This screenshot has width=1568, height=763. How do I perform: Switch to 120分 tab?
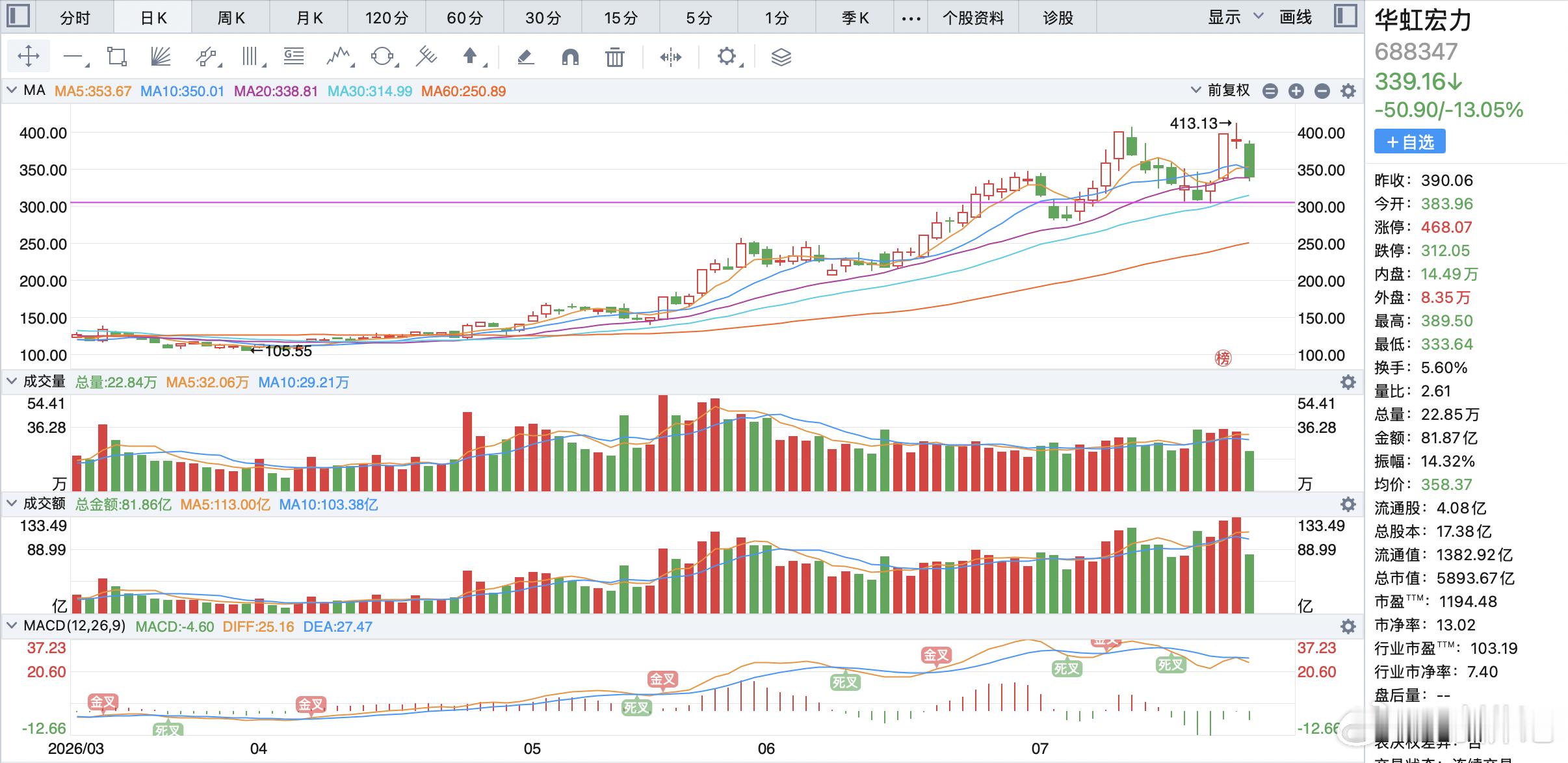coord(387,18)
